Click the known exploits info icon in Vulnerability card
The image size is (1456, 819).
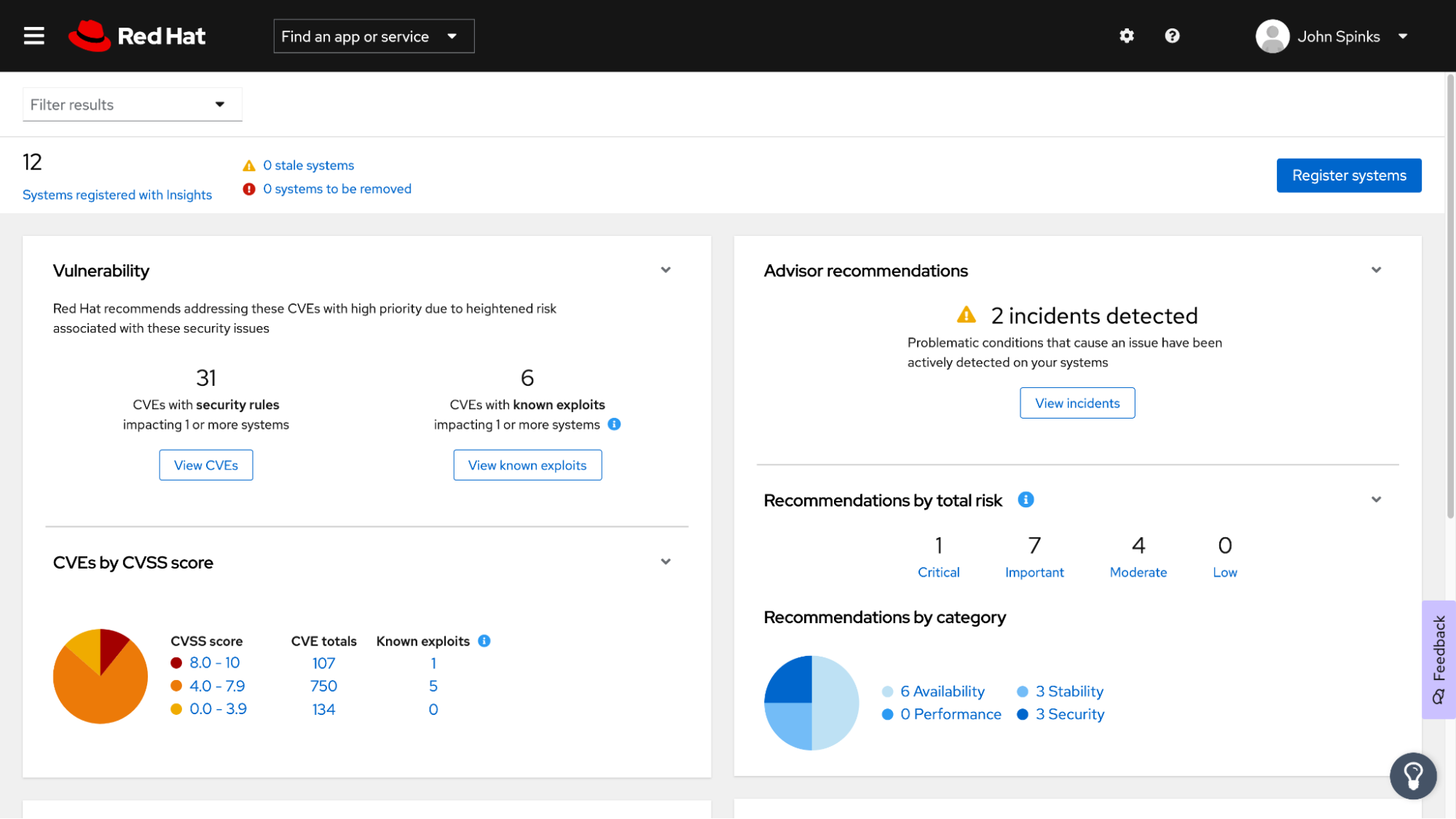pos(614,424)
